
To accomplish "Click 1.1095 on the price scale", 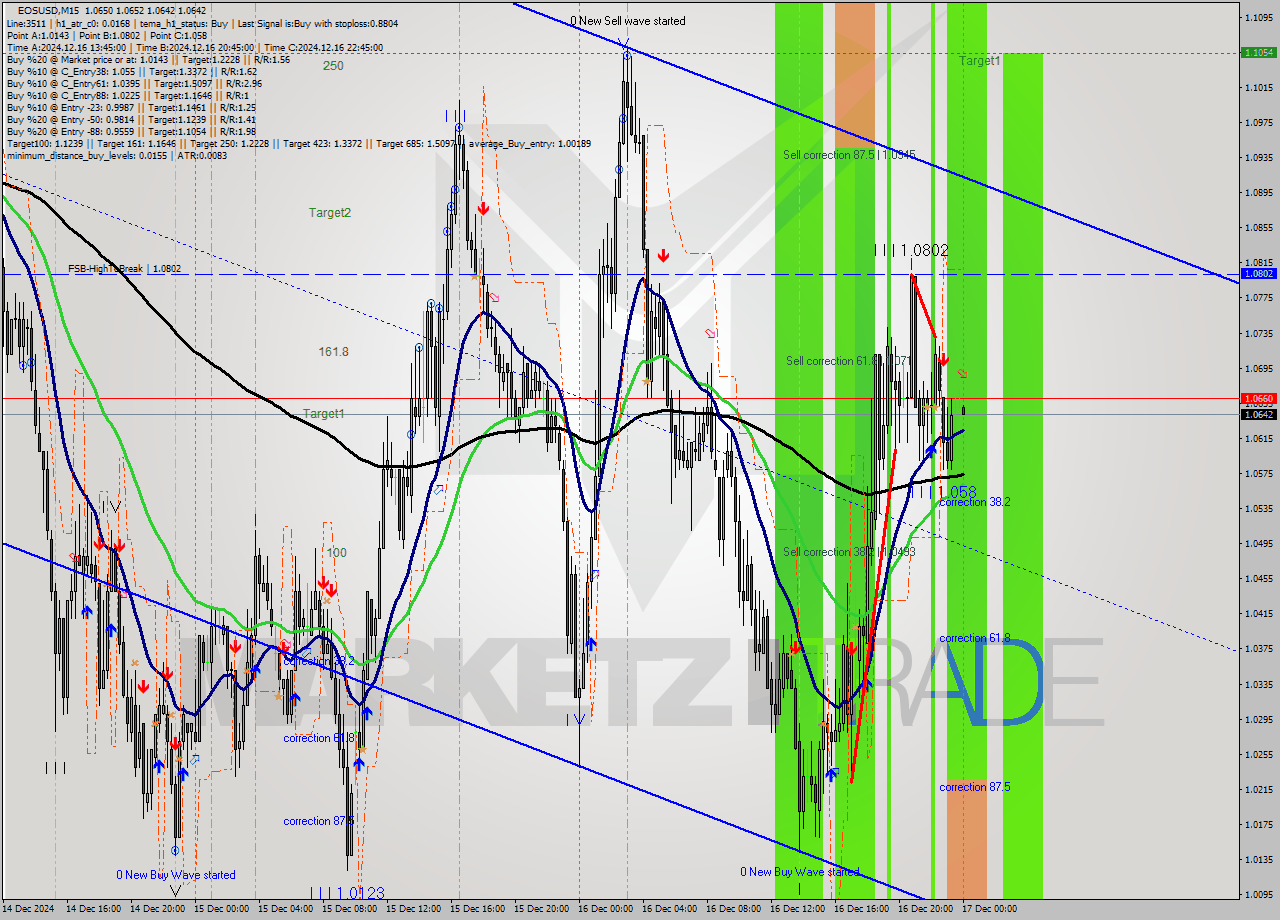I will tap(1257, 17).
